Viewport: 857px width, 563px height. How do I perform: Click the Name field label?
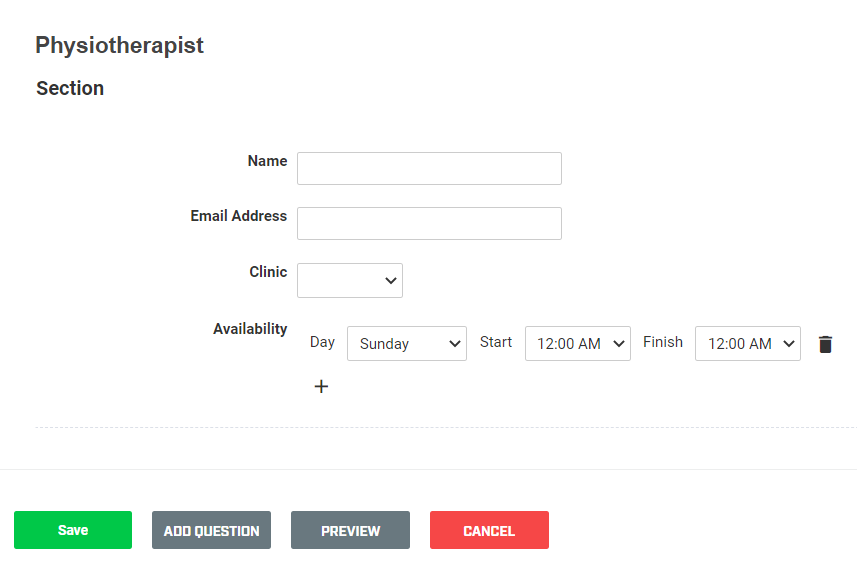(267, 161)
